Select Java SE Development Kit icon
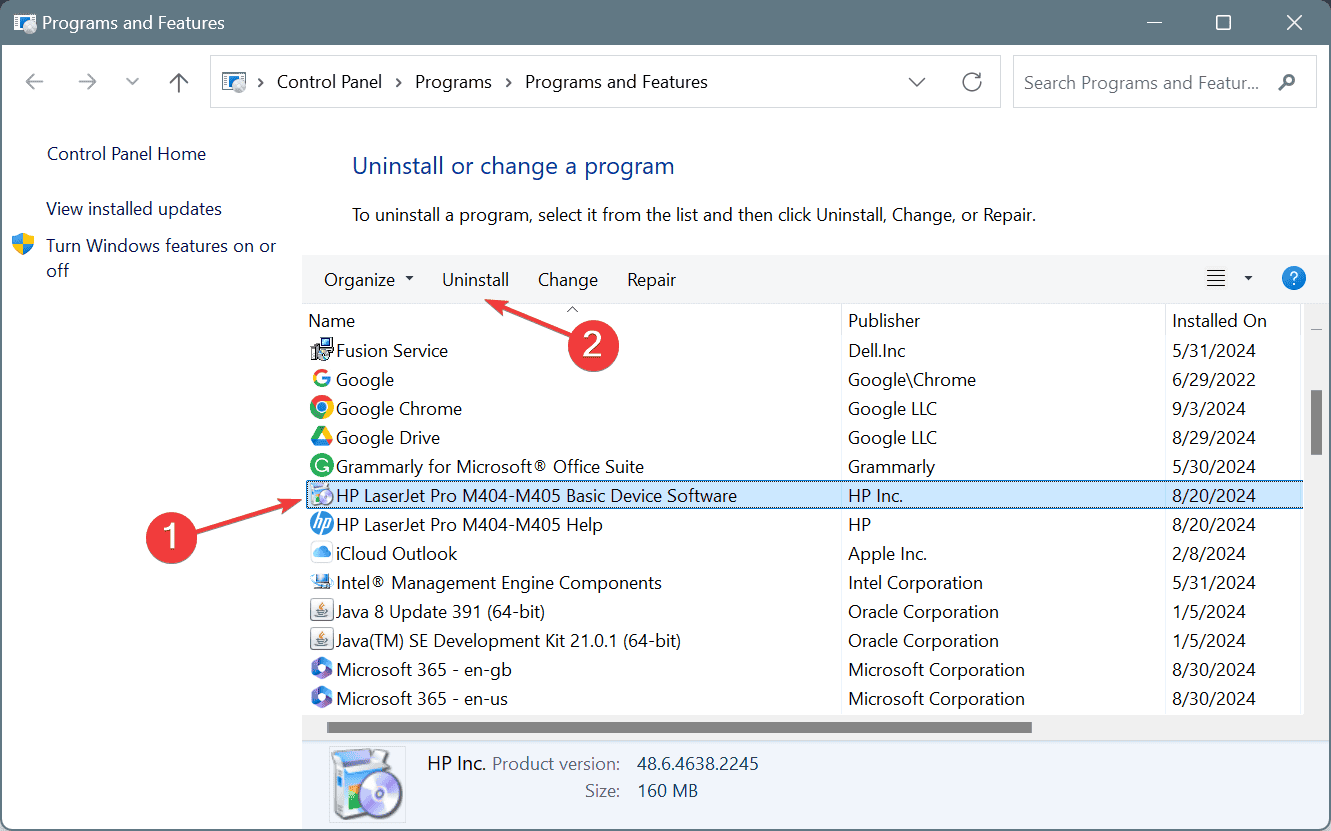The height and width of the screenshot is (831, 1331). point(321,641)
